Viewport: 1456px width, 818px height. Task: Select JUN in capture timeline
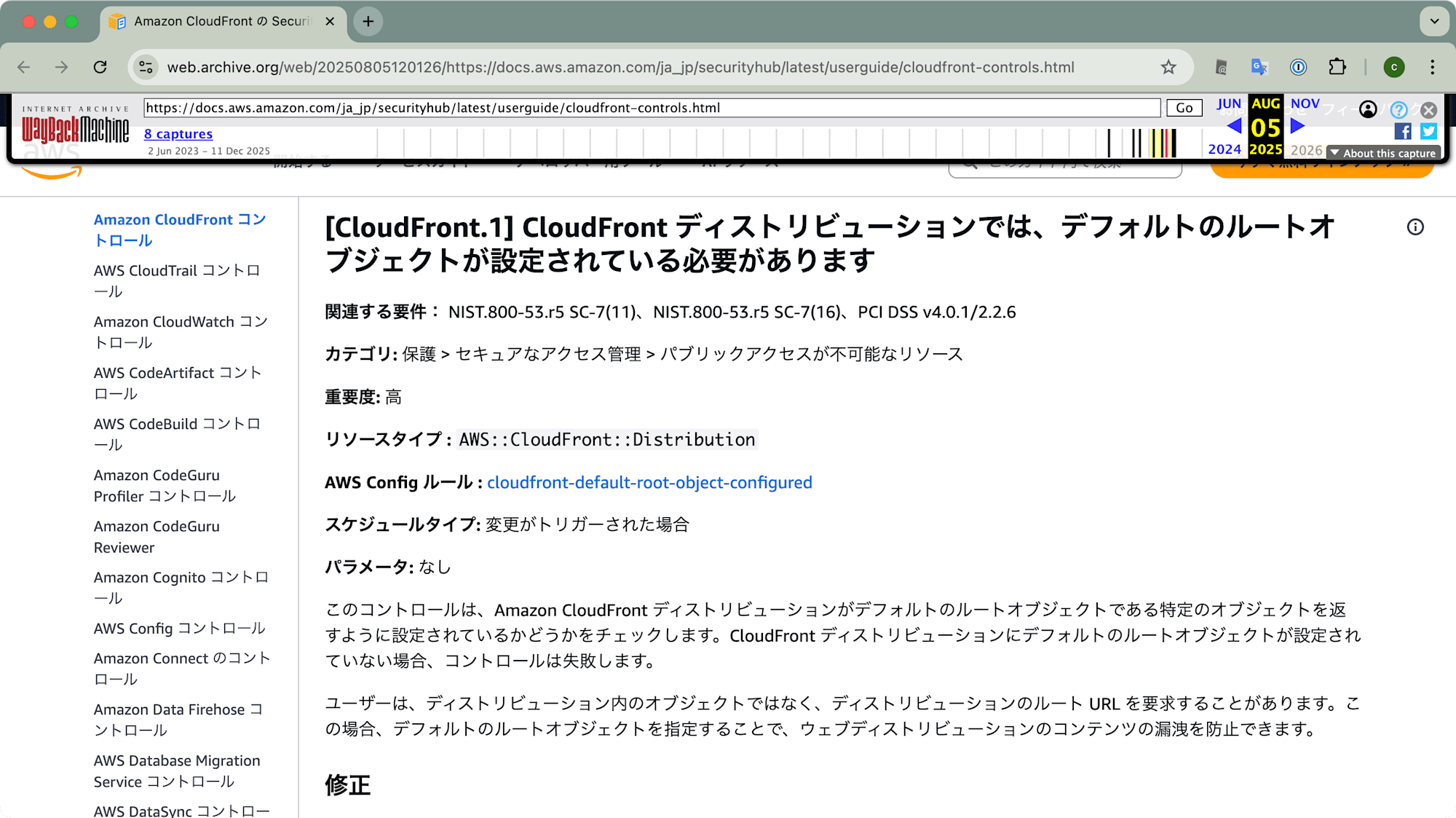coord(1229,103)
